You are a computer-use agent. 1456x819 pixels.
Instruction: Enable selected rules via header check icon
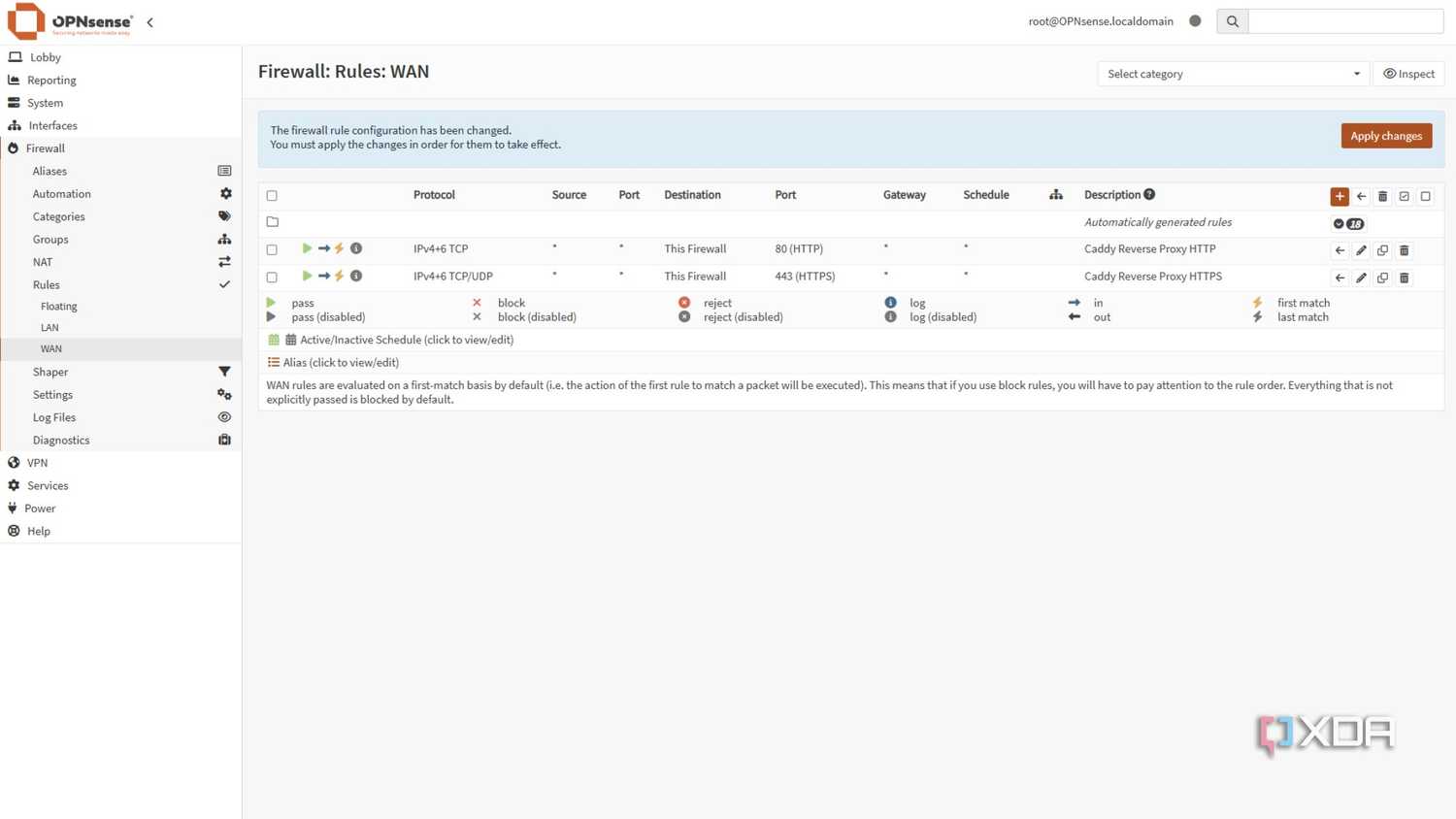tap(1404, 196)
